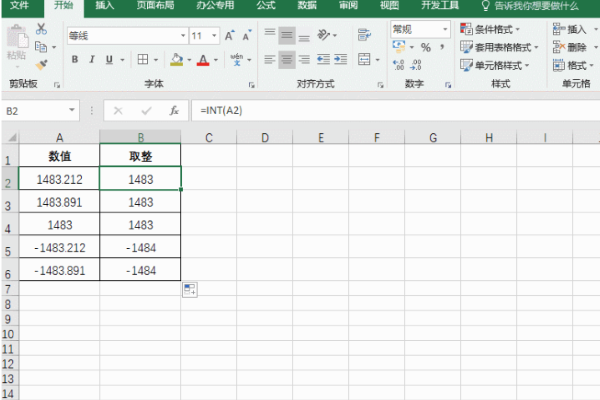Click the cancel X formula icon
Screen dimensions: 600x400
point(118,111)
